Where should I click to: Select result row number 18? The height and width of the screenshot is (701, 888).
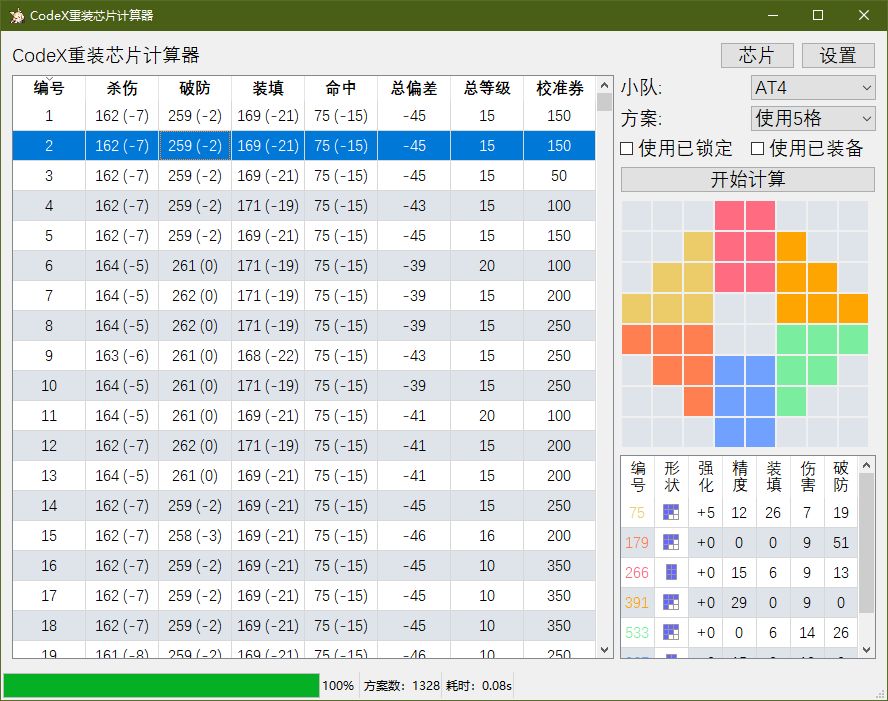(304, 626)
